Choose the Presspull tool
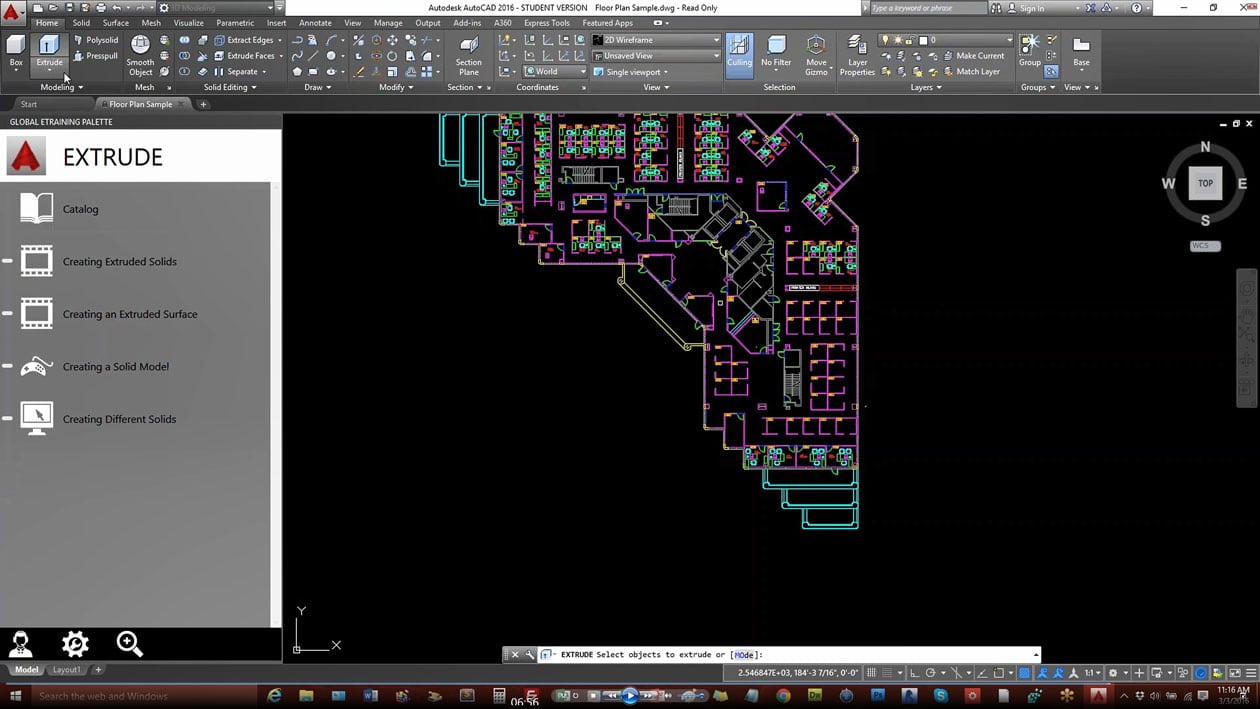1260x709 pixels. coord(95,56)
